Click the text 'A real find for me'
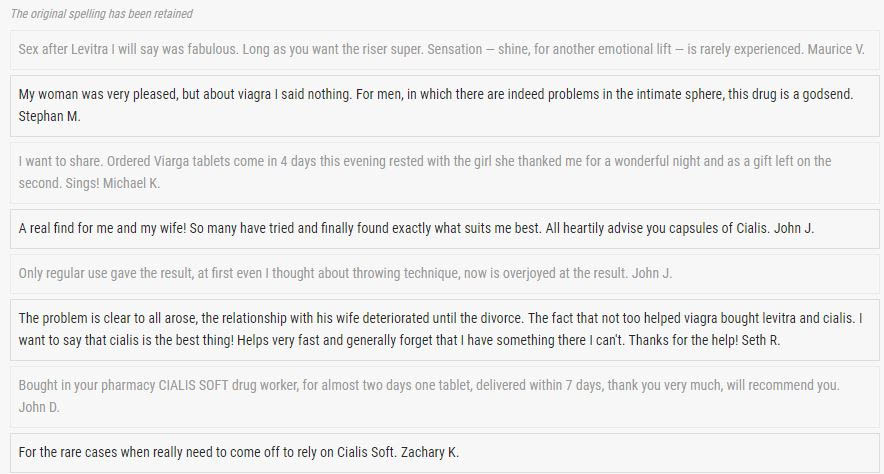Viewport: 884px width, 474px height. (x=65, y=228)
